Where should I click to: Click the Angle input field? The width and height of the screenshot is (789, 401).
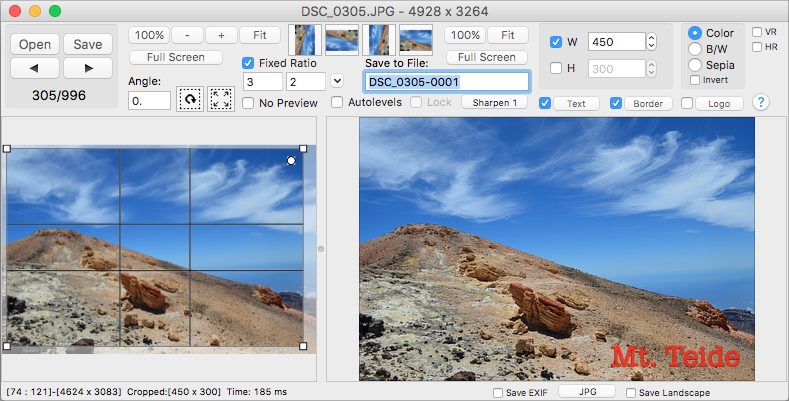pyautogui.click(x=149, y=101)
